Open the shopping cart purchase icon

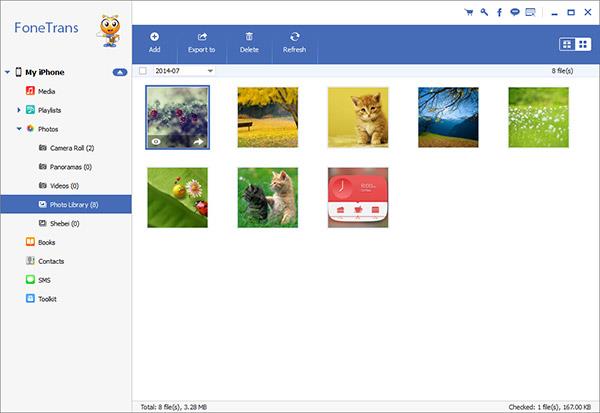[x=468, y=12]
